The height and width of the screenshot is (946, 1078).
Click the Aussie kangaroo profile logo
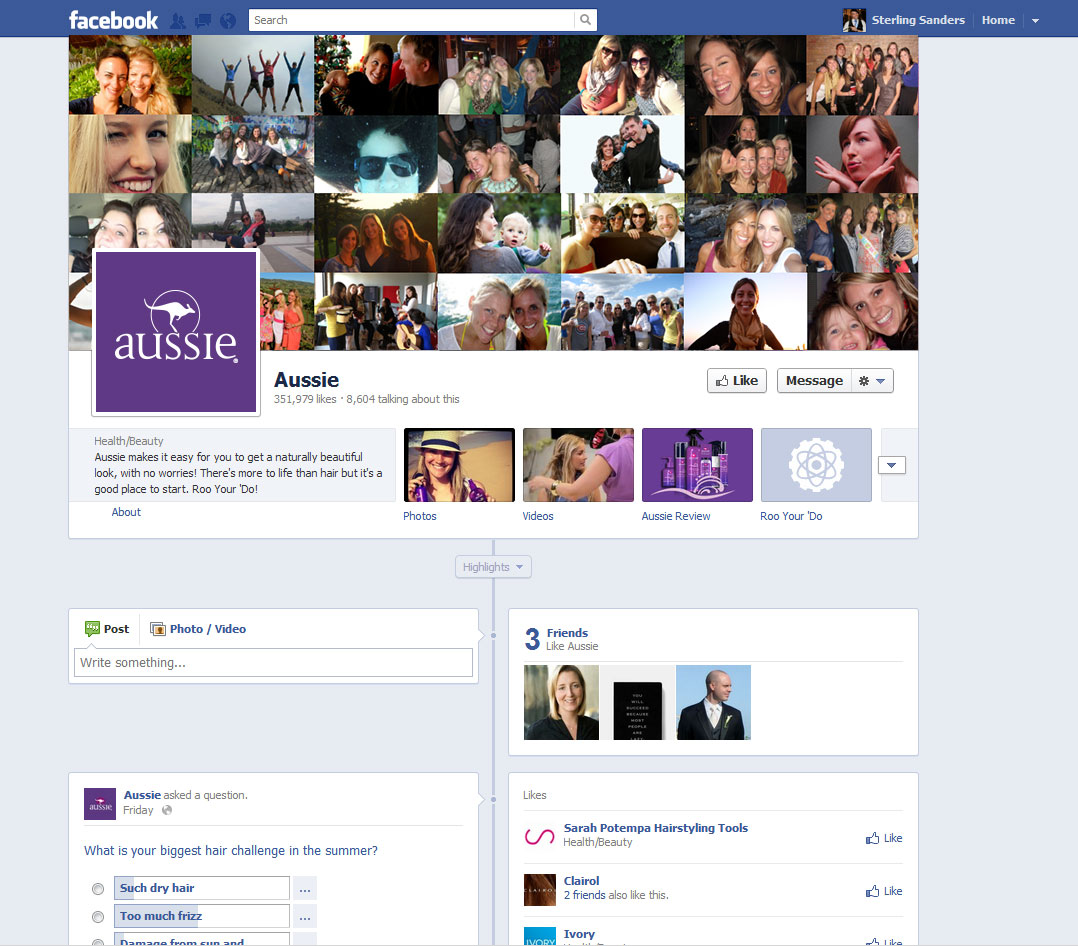(176, 332)
